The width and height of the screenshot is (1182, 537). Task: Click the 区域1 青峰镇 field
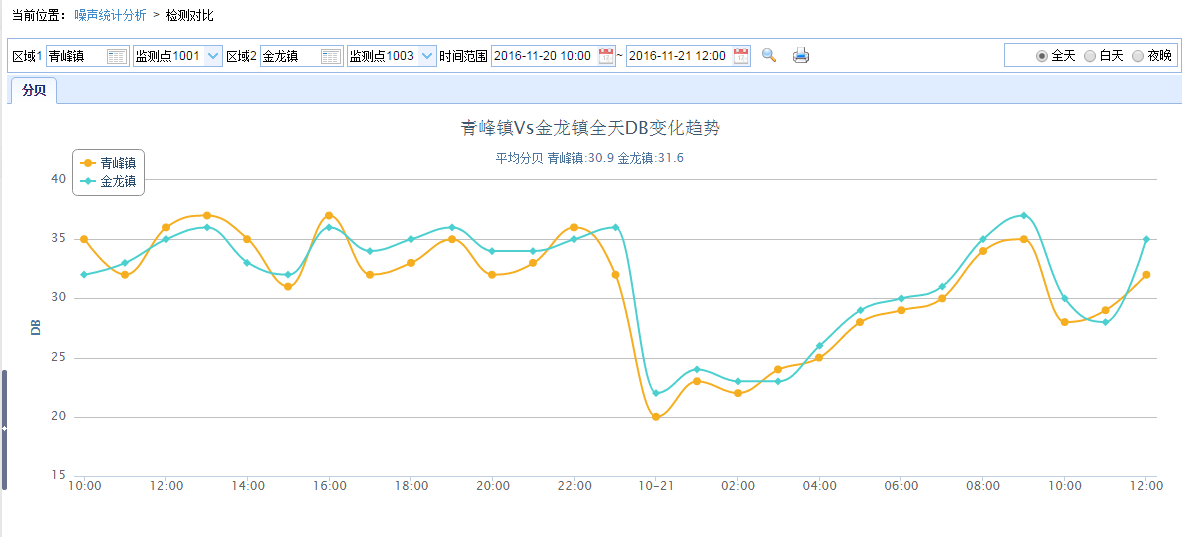(x=75, y=56)
